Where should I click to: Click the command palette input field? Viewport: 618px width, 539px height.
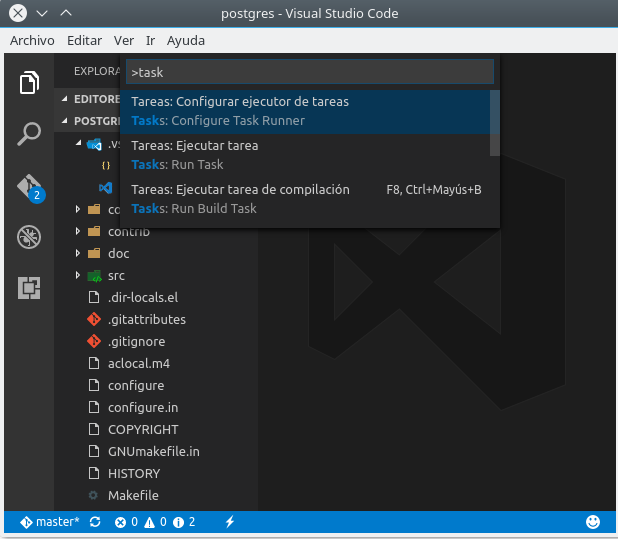coord(310,72)
